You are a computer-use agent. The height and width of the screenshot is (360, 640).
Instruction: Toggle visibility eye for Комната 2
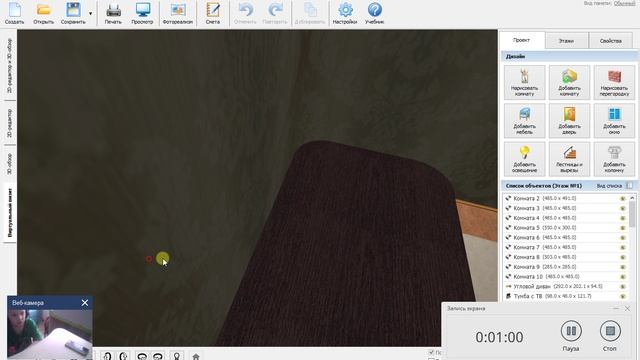623,198
